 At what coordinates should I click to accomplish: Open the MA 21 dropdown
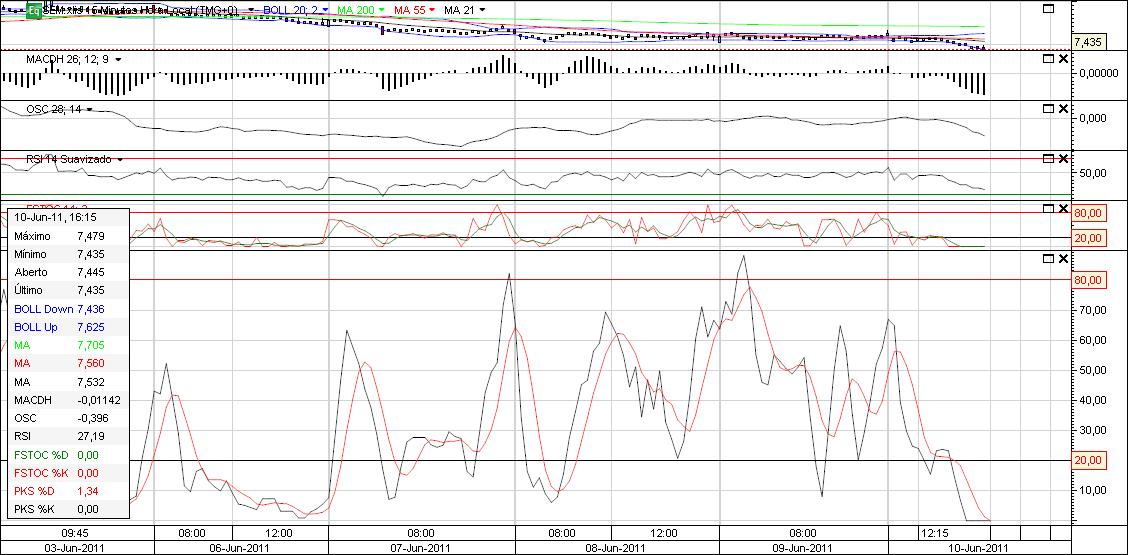coord(481,10)
